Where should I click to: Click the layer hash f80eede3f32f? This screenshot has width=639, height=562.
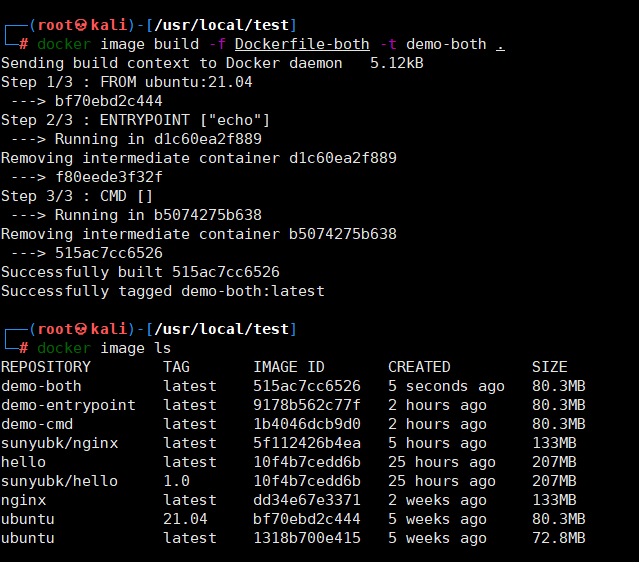click(108, 177)
